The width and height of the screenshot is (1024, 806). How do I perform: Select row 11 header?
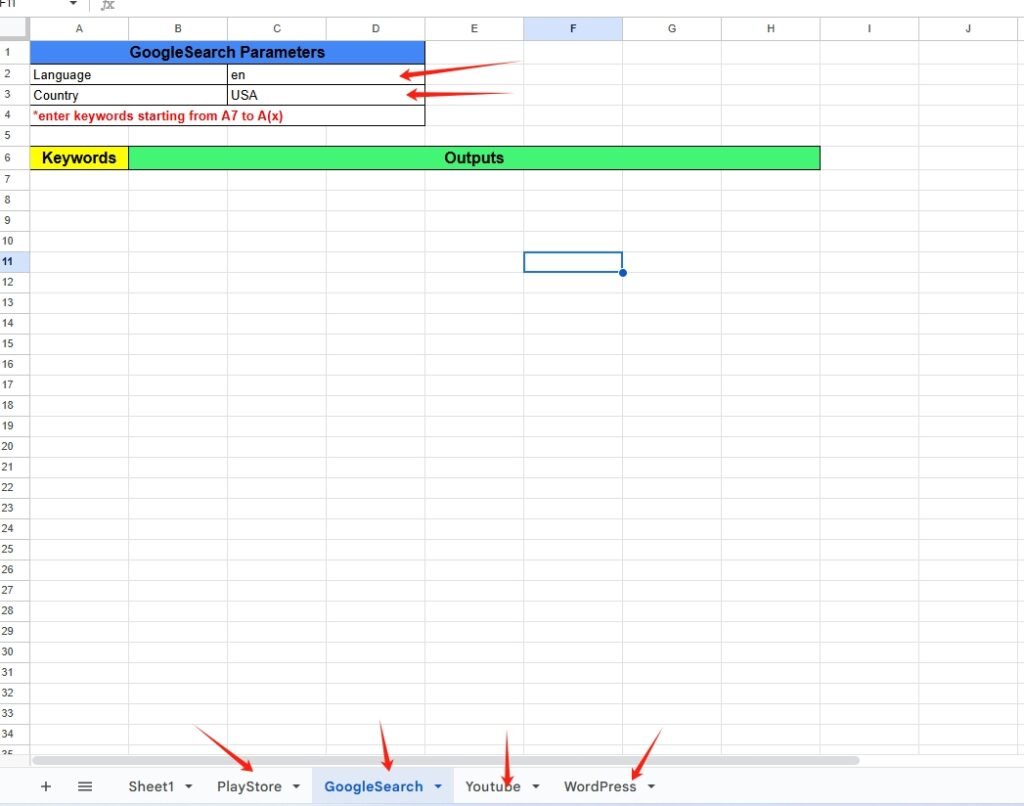pos(14,262)
